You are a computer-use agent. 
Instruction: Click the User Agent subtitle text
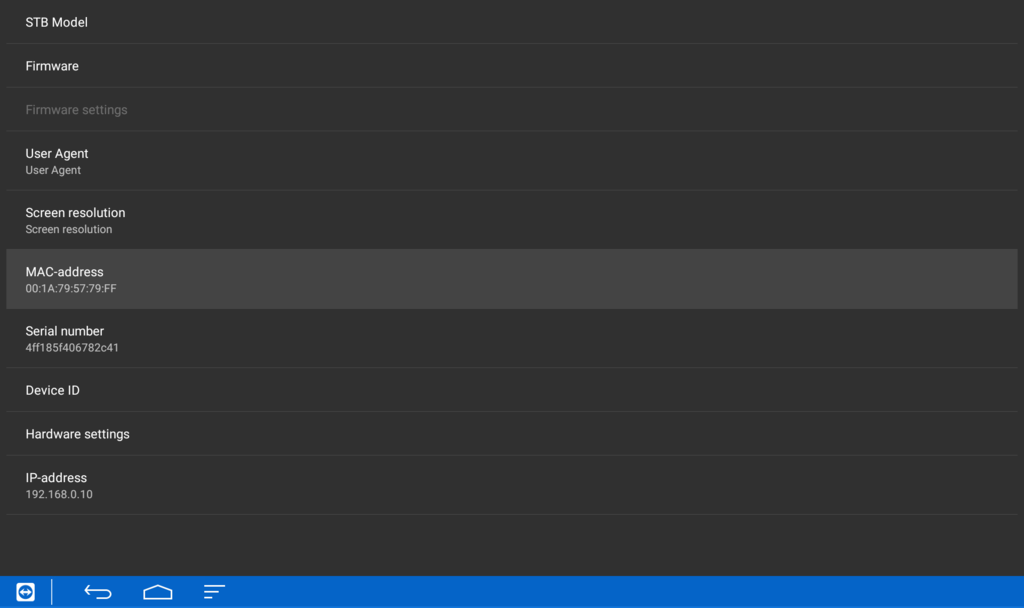coord(53,170)
